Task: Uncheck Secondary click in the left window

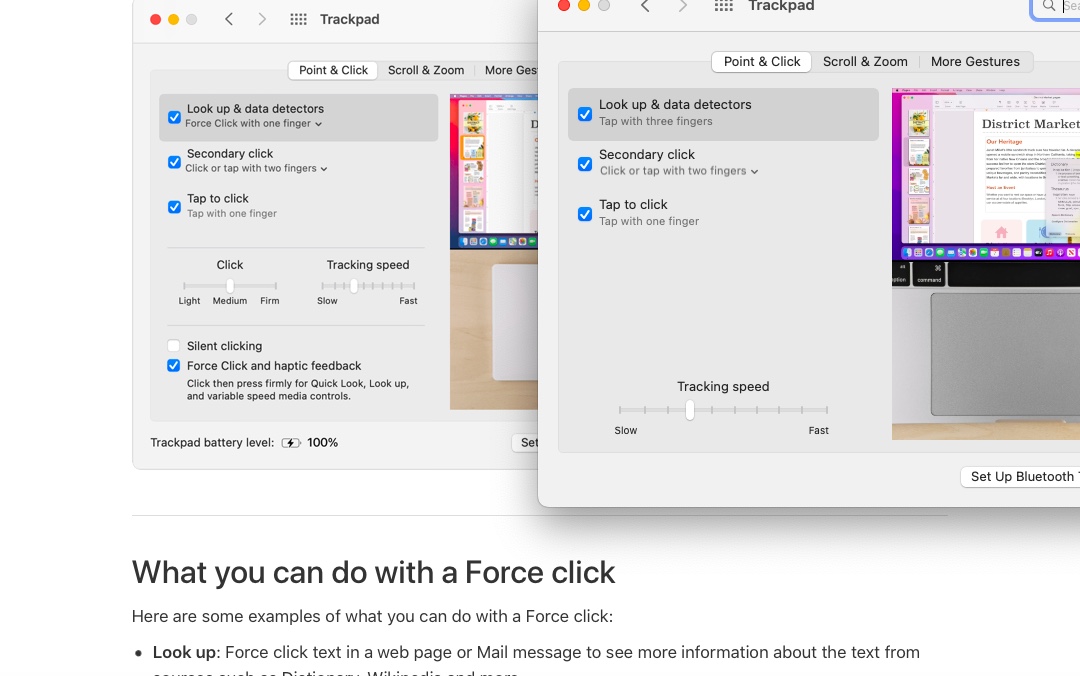Action: [174, 162]
